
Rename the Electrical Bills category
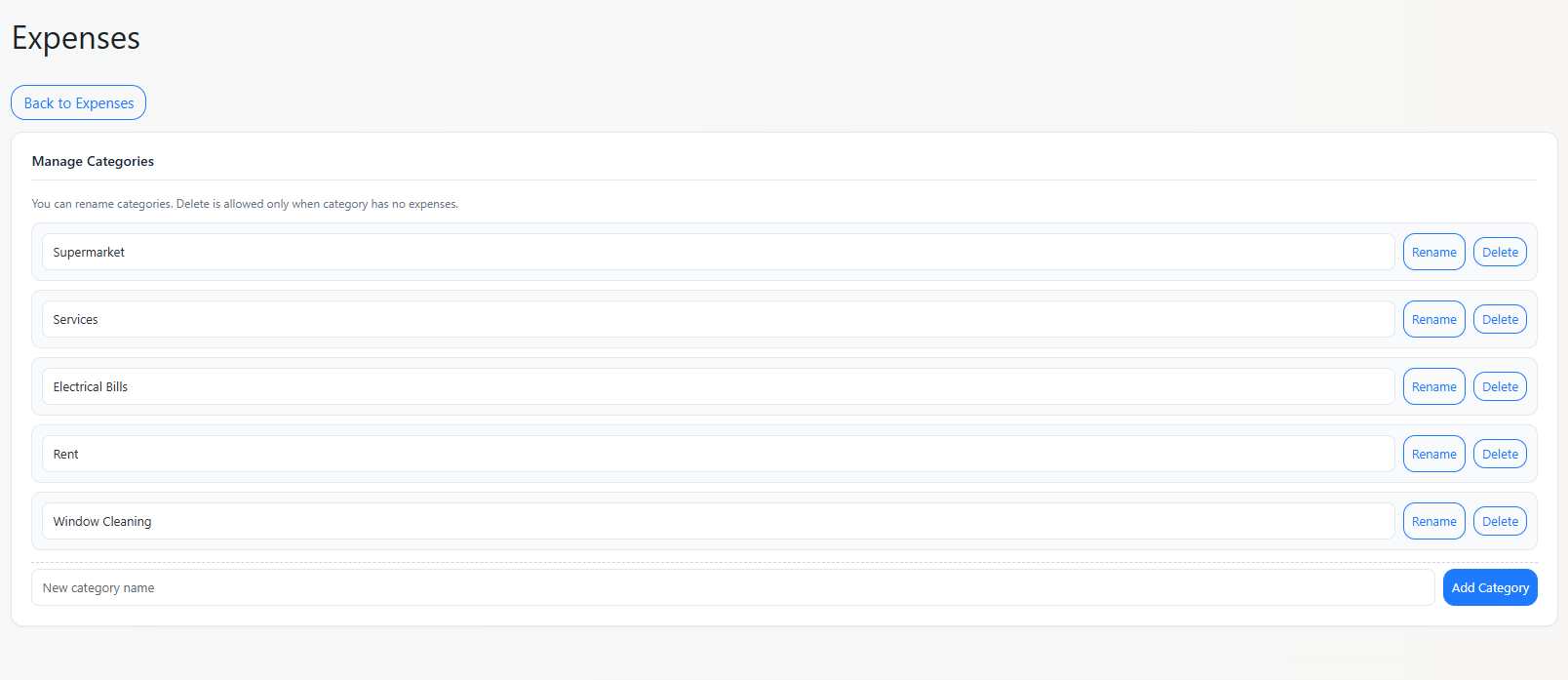coord(1433,386)
